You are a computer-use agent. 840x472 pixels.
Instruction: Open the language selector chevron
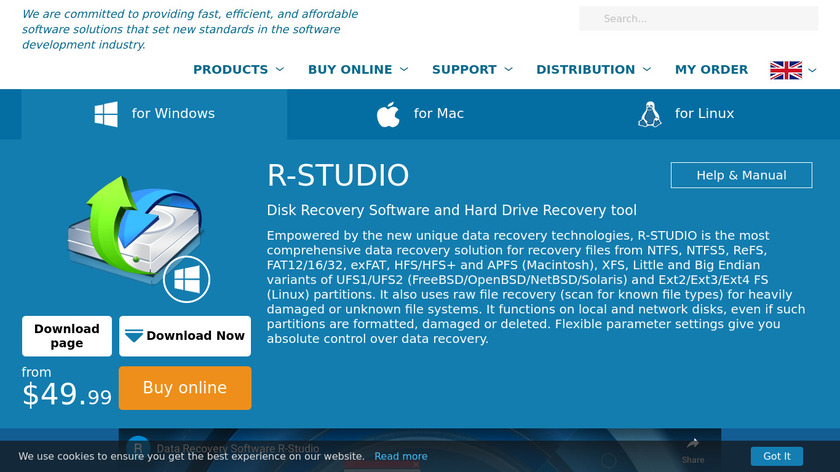[812, 70]
